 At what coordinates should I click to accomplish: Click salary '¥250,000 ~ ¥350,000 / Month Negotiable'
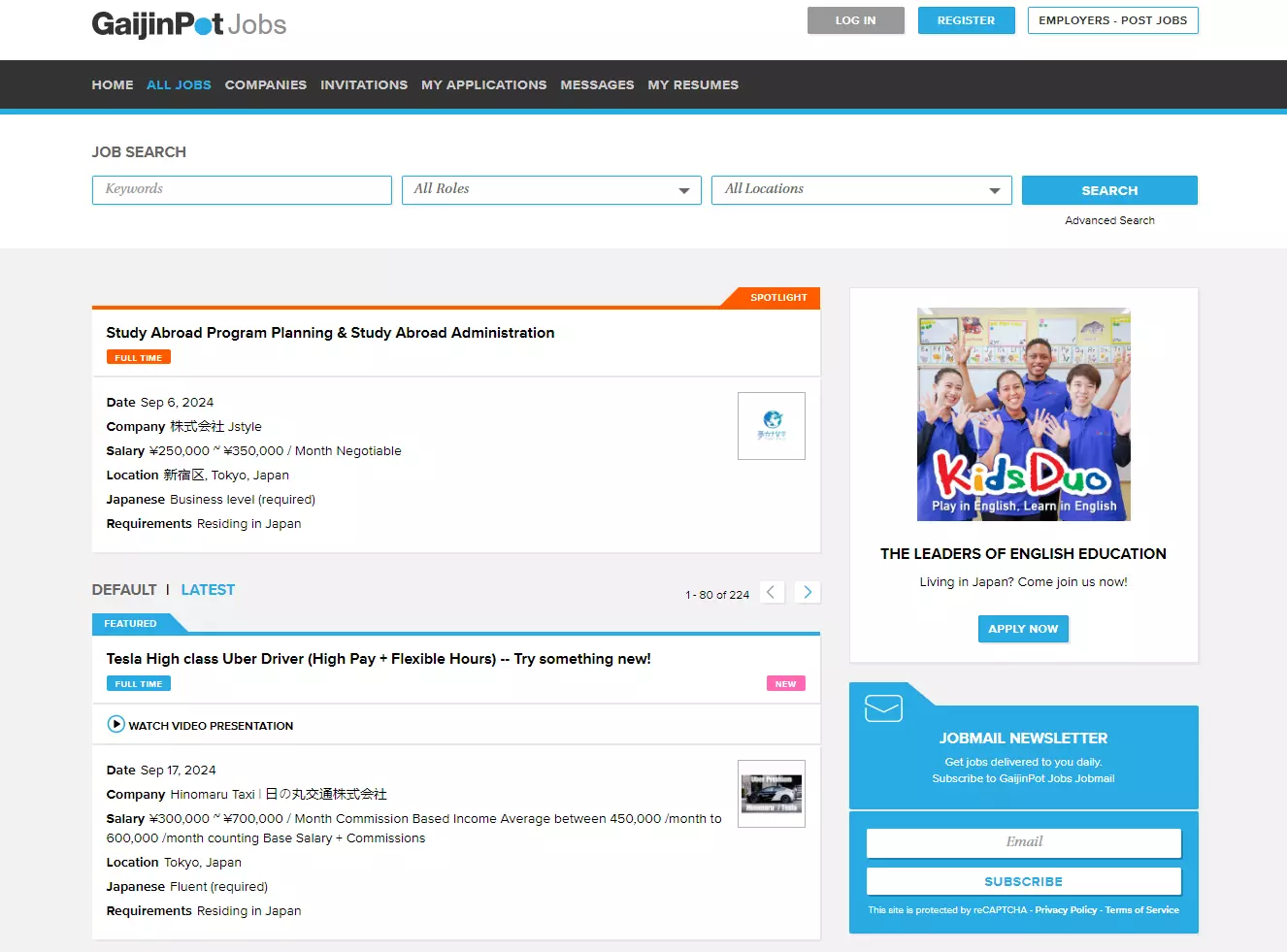pos(276,451)
